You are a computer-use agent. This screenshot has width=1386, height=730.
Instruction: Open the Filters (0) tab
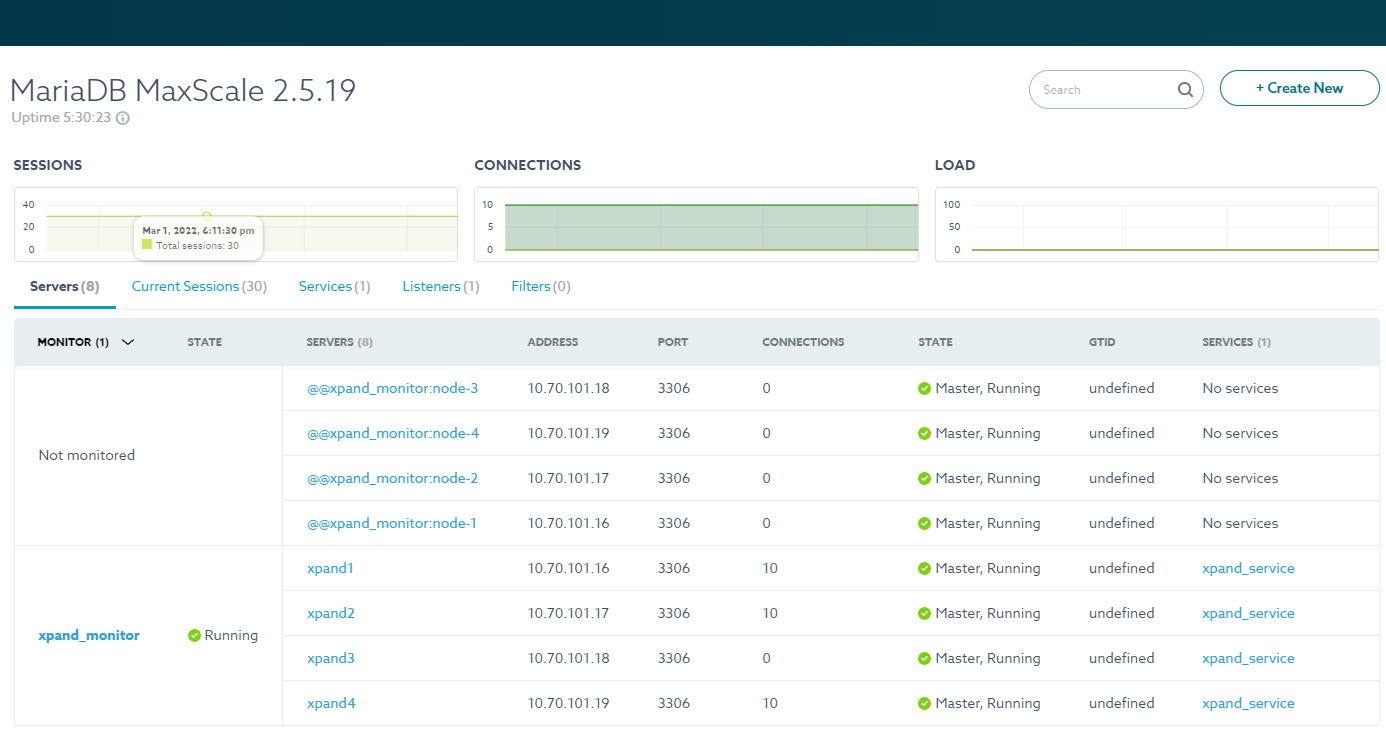click(541, 286)
